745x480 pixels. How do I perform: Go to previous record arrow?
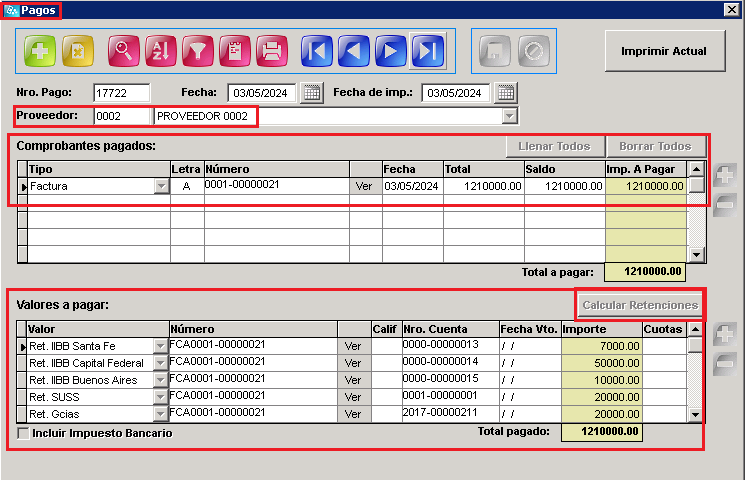pyautogui.click(x=353, y=51)
